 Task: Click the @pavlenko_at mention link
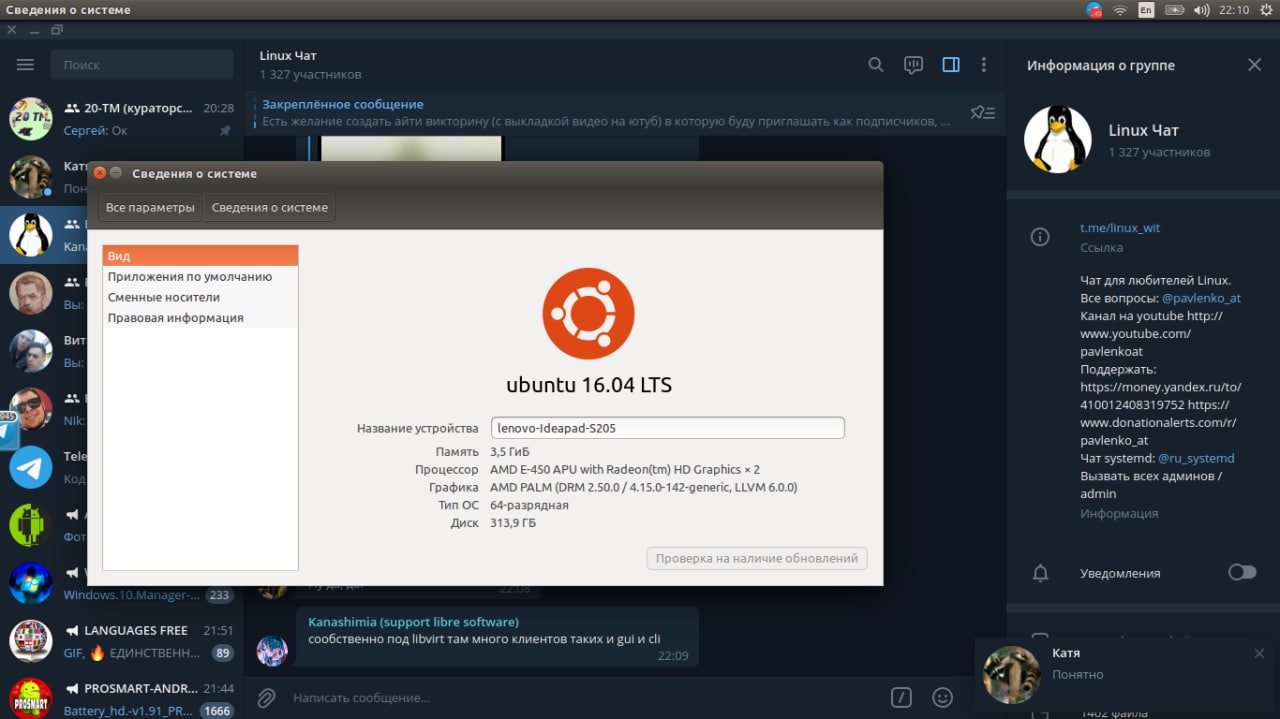click(1201, 298)
